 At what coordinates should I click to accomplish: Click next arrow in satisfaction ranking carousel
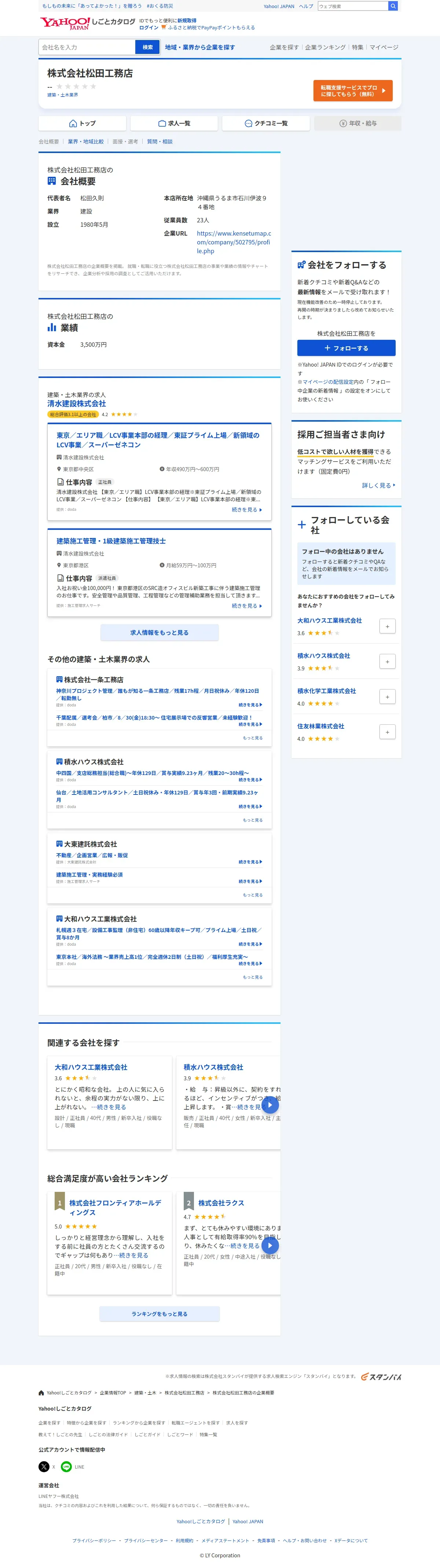[x=269, y=1245]
